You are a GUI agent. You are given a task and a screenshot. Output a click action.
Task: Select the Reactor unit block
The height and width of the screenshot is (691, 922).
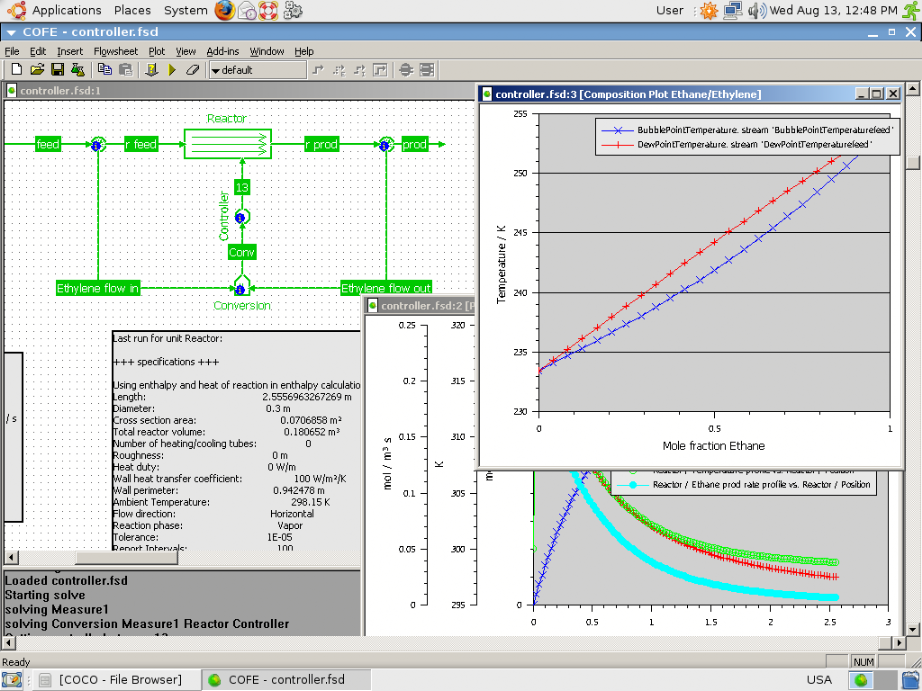point(228,143)
